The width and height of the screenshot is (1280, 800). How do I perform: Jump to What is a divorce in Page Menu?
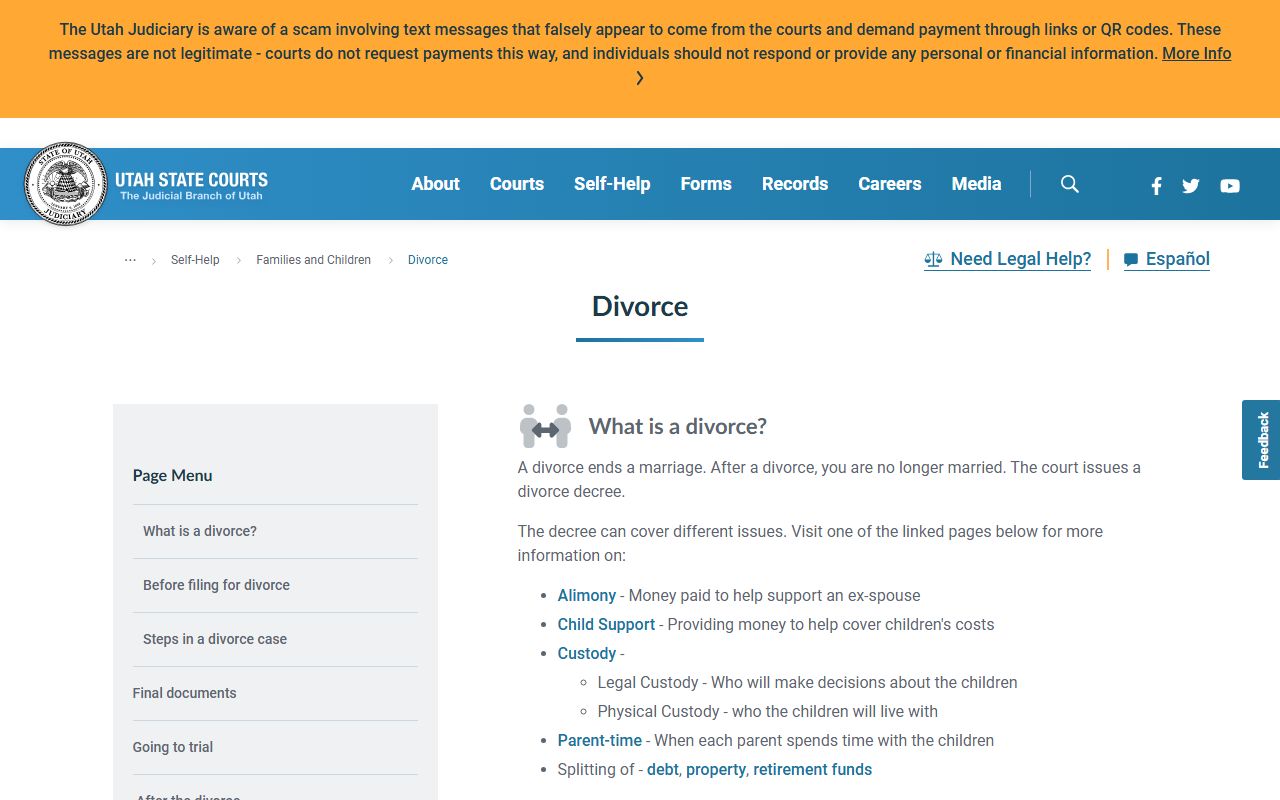tap(200, 531)
